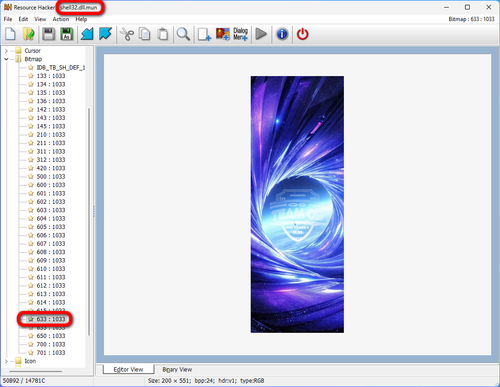The height and width of the screenshot is (387, 500).
Task: Select bitmap resource 142 : 1033
Action: [51, 109]
